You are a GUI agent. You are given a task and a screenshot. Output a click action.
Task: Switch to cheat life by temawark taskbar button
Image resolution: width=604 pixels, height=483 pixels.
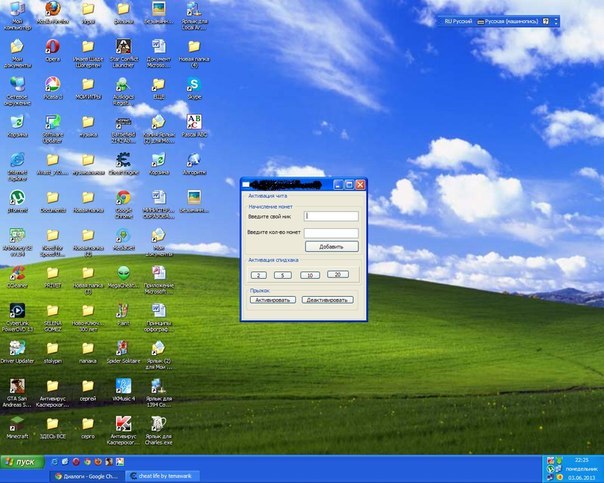coord(163,476)
